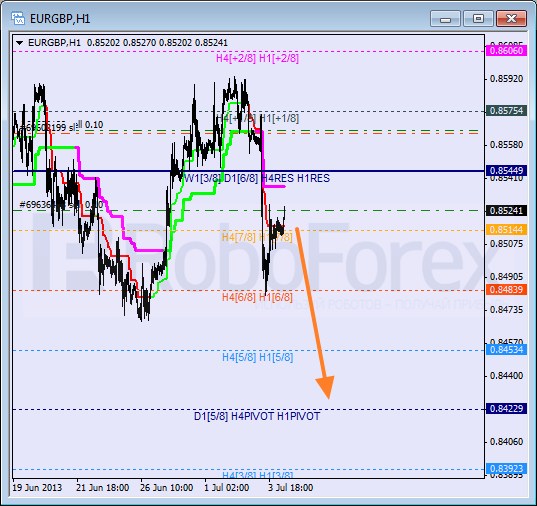Select the 0.83923 price level tag

coord(506,469)
